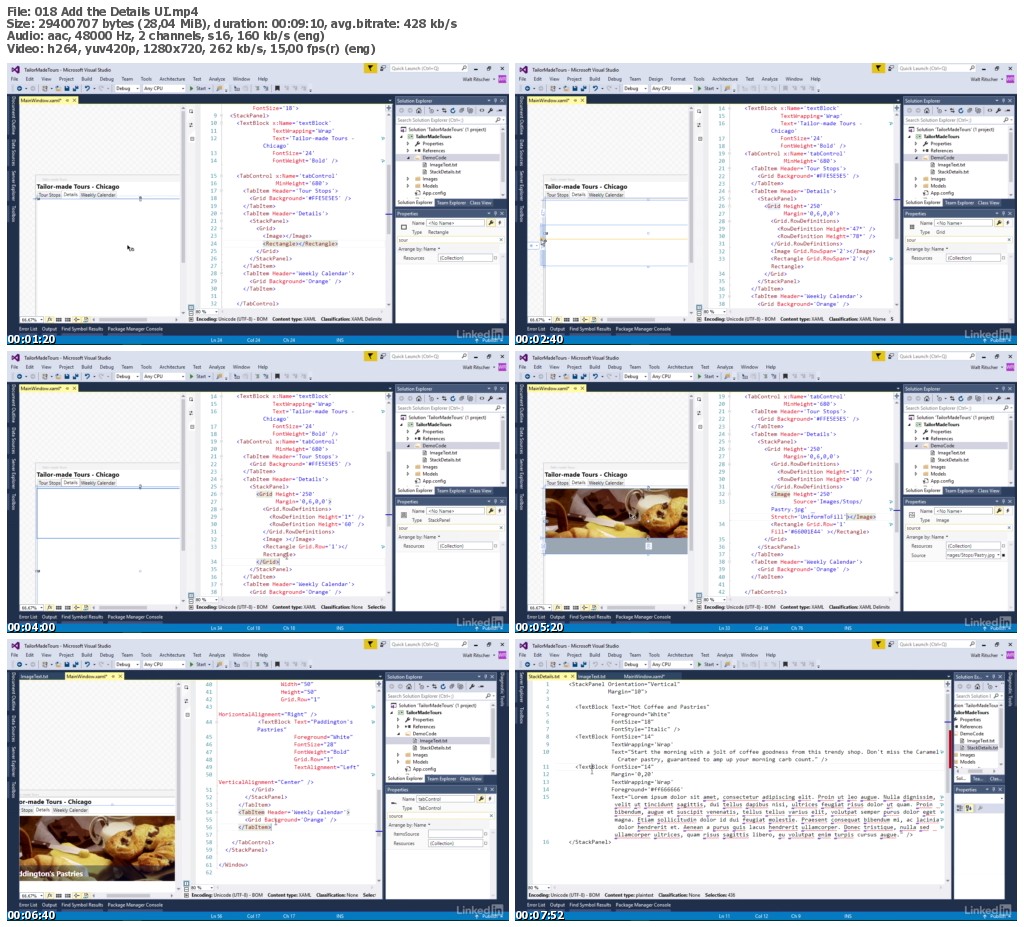Screen dimensions: 1024x927
Task: Open the Toolbox side tab in the 00:01:20 frame
Action: click(12, 214)
